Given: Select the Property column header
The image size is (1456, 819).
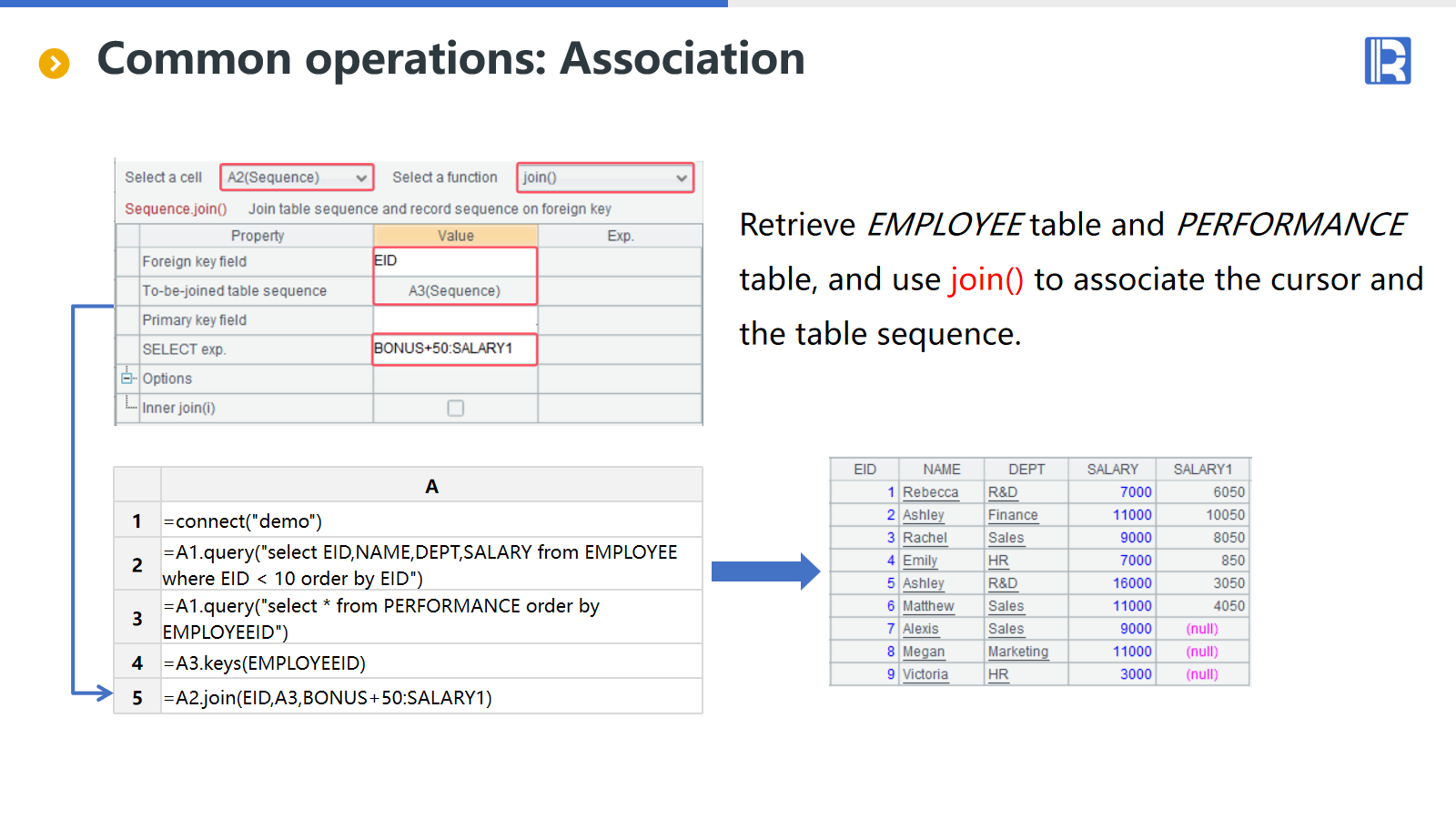Looking at the screenshot, I should [x=257, y=236].
